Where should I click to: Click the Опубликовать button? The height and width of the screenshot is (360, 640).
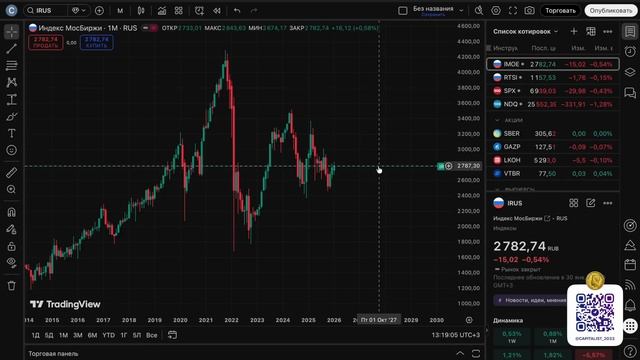pos(611,11)
